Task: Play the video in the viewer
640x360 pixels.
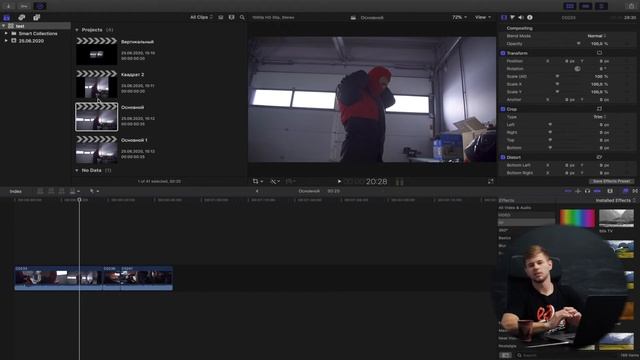Action: pos(339,181)
